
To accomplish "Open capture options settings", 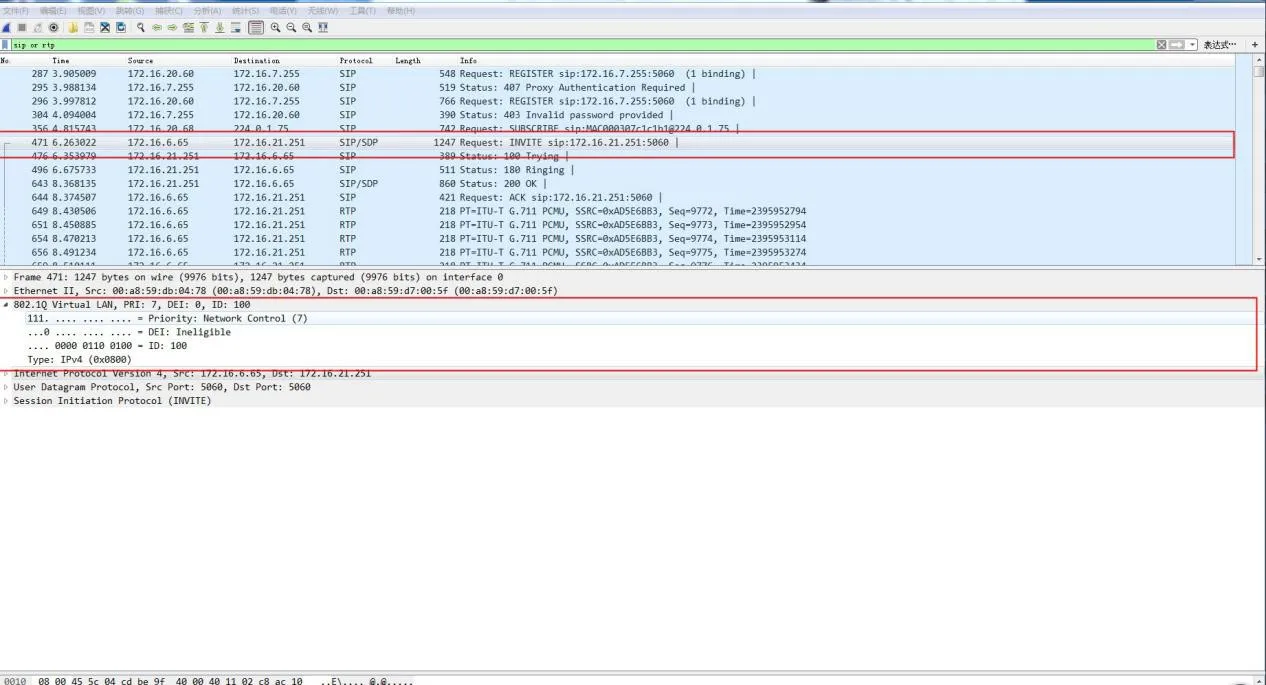I will (53, 27).
